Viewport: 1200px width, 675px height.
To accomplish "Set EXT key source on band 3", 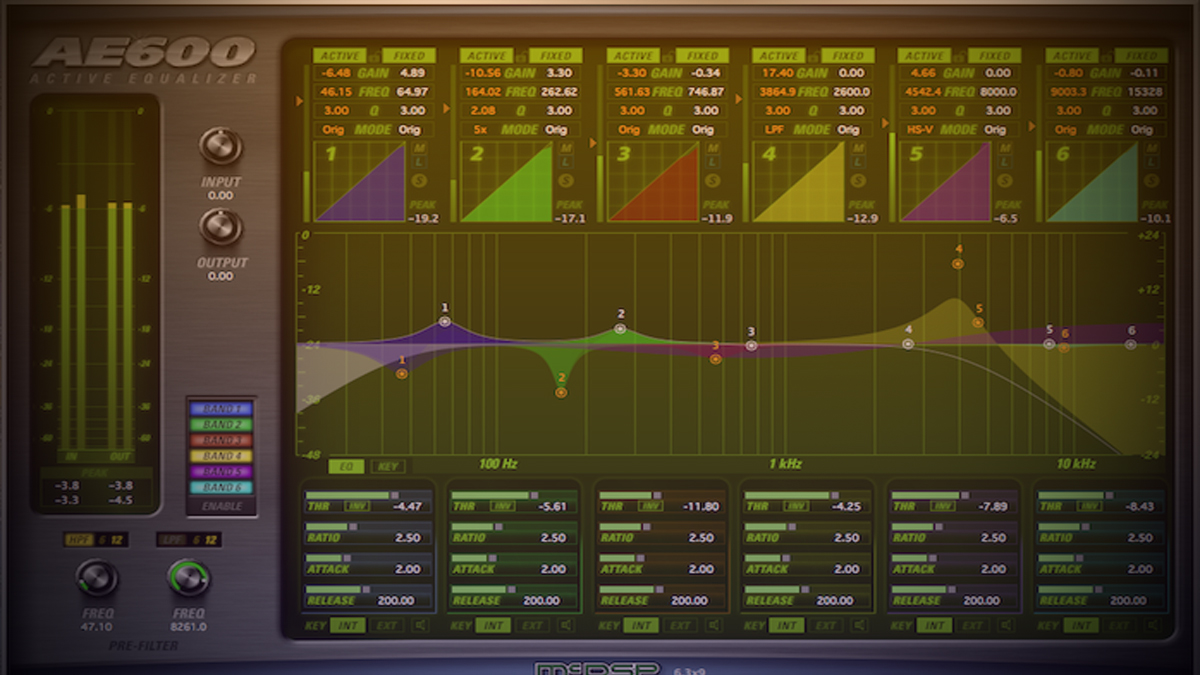I will click(x=680, y=624).
